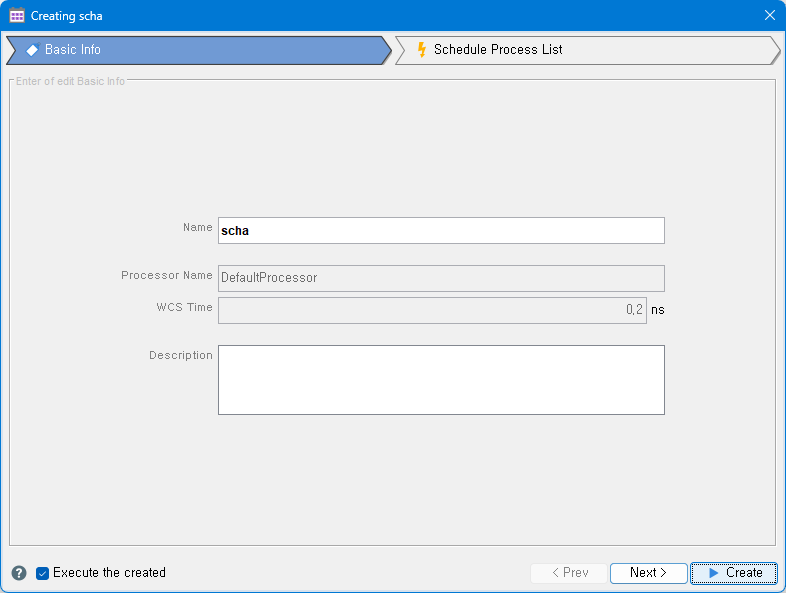Click the 'Creating scha' title bar text
The height and width of the screenshot is (593, 786).
66,16
